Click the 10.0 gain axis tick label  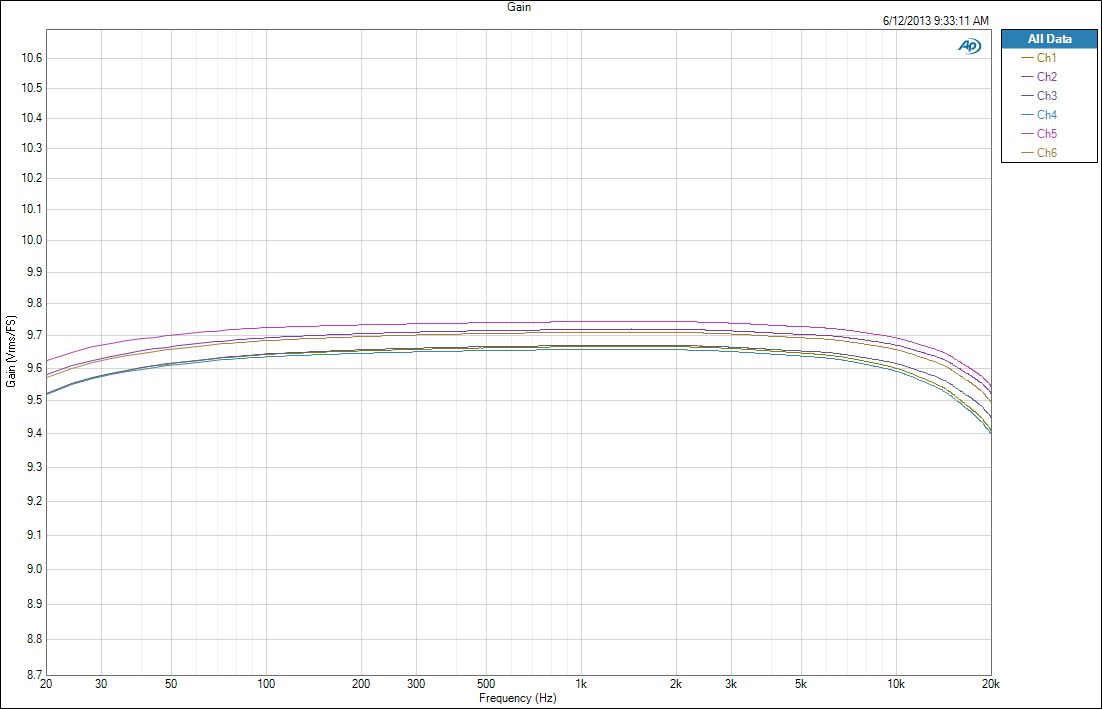coord(32,240)
